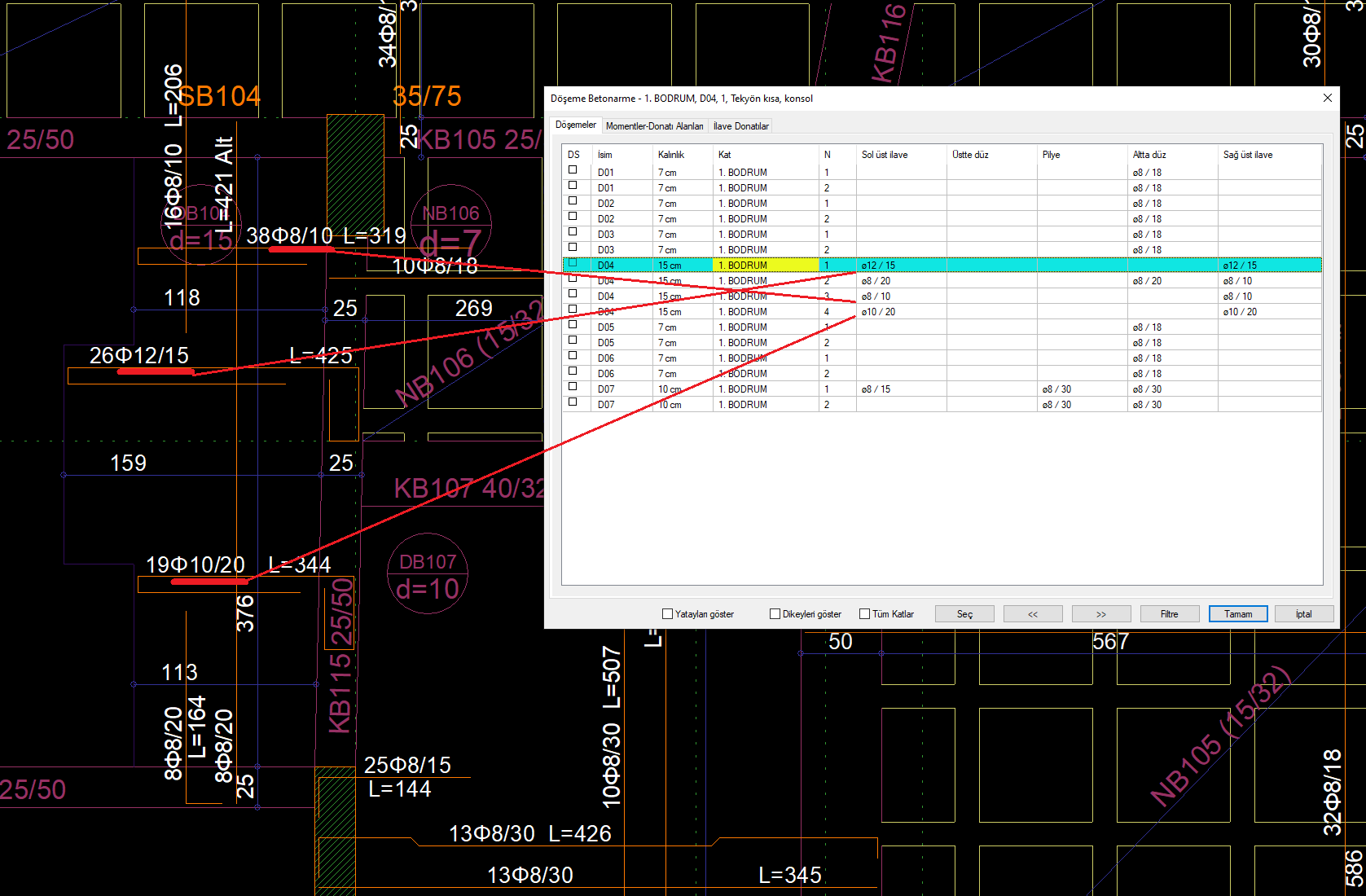Select the SB104 label in the drawing
The height and width of the screenshot is (896, 1366).
pyautogui.click(x=218, y=96)
